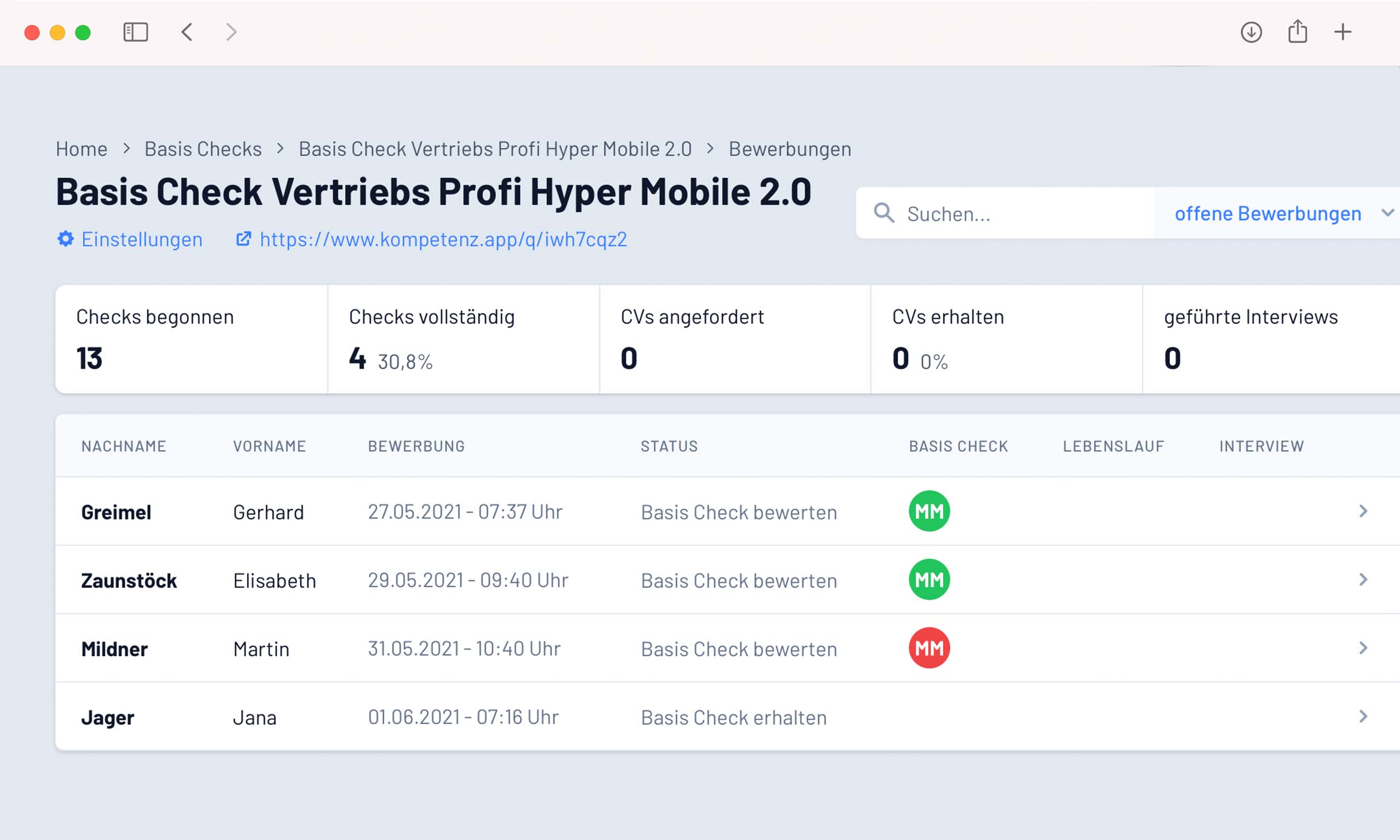Screen dimensions: 1400x840
Task: Click the back navigation arrow
Action: [186, 32]
